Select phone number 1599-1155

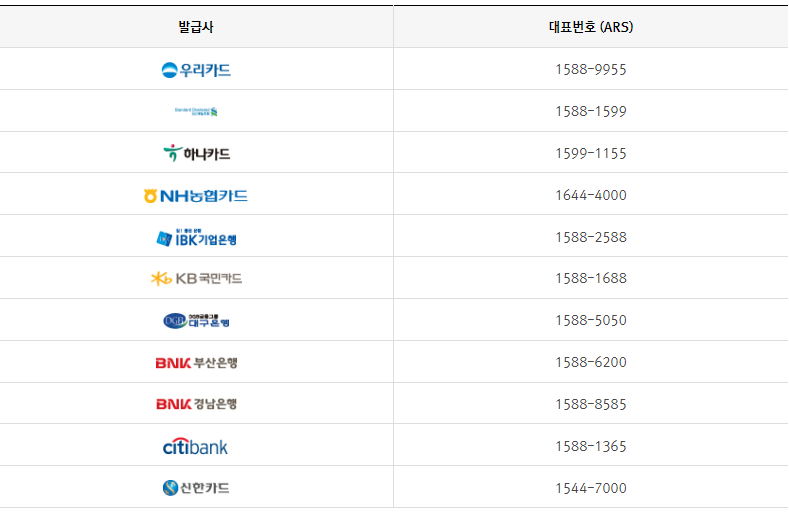(x=591, y=154)
